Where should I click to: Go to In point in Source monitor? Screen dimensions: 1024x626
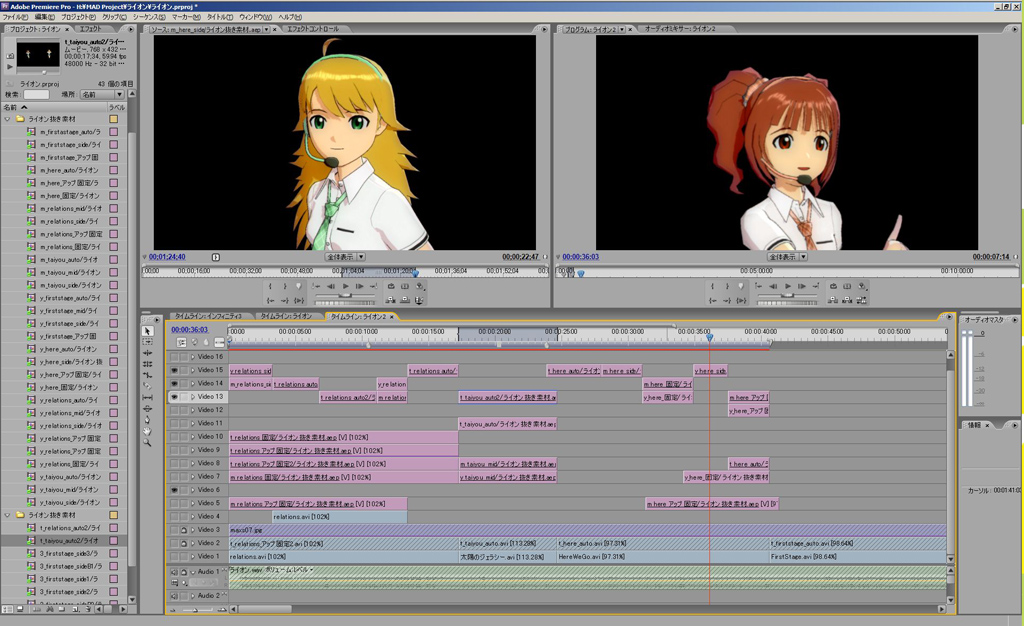(x=270, y=300)
